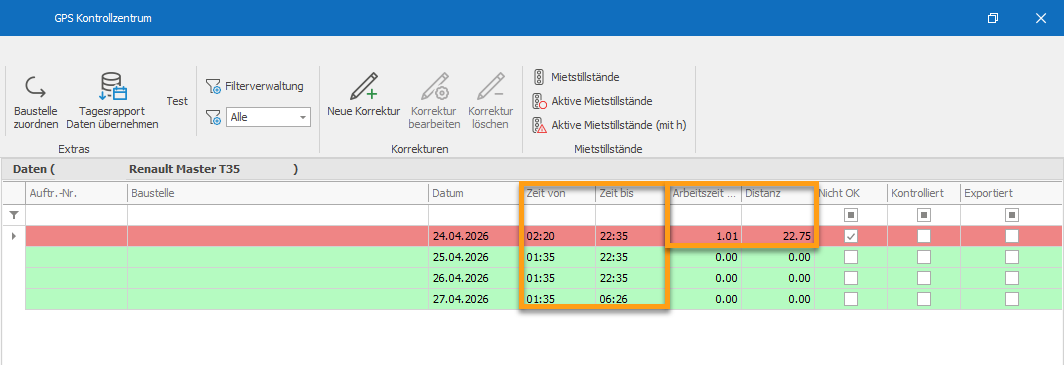Toggle the Kontrolliert filter checkbox
The image size is (1064, 365).
coord(924,215)
